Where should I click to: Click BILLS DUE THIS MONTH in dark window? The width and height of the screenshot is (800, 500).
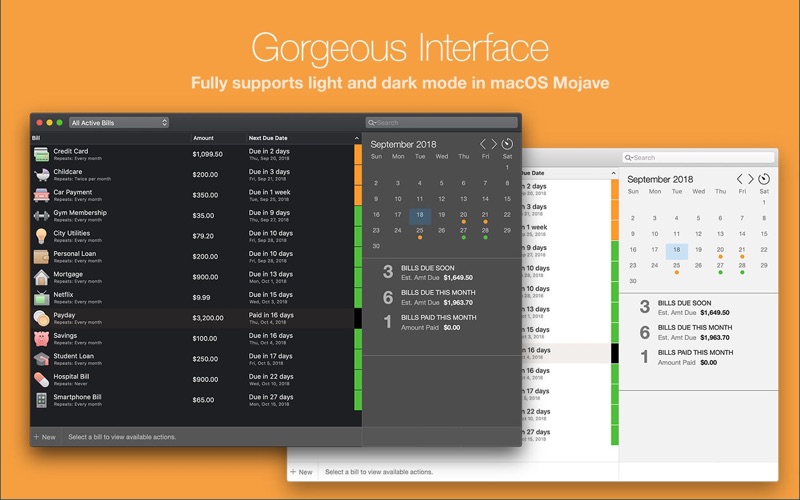click(438, 293)
